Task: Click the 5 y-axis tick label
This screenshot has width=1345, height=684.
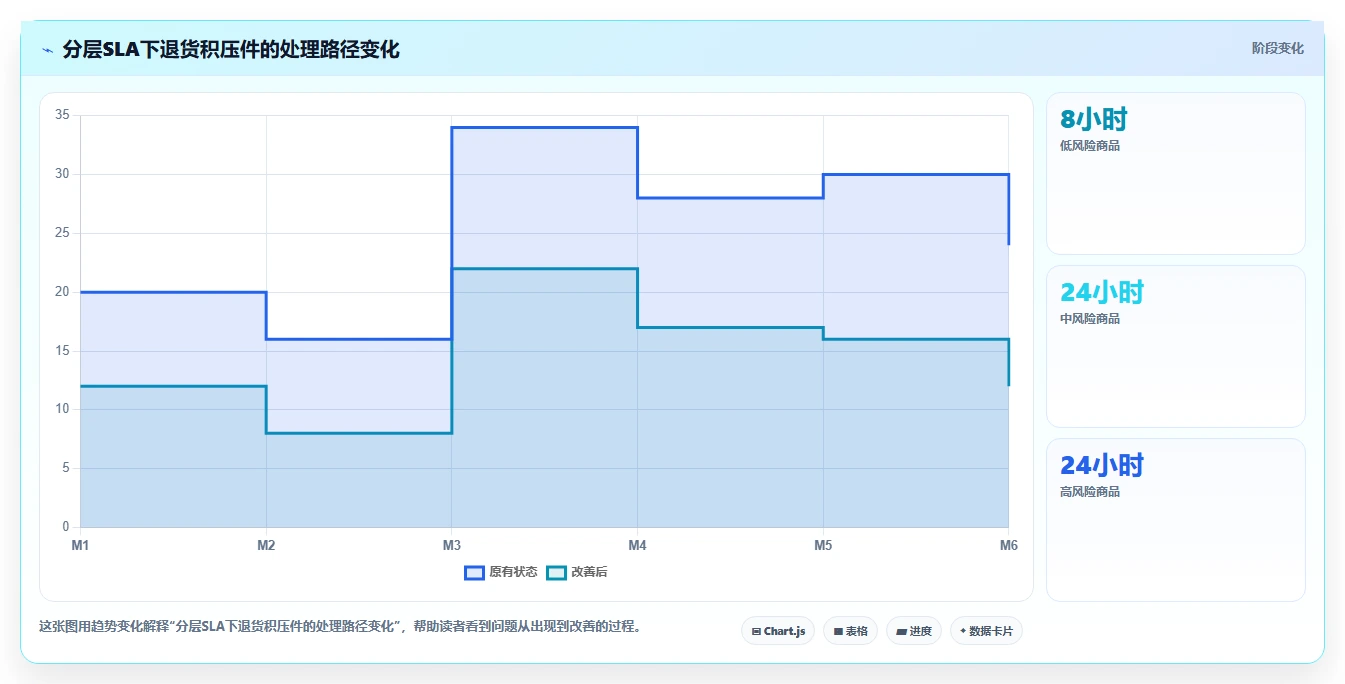Action: 66,468
